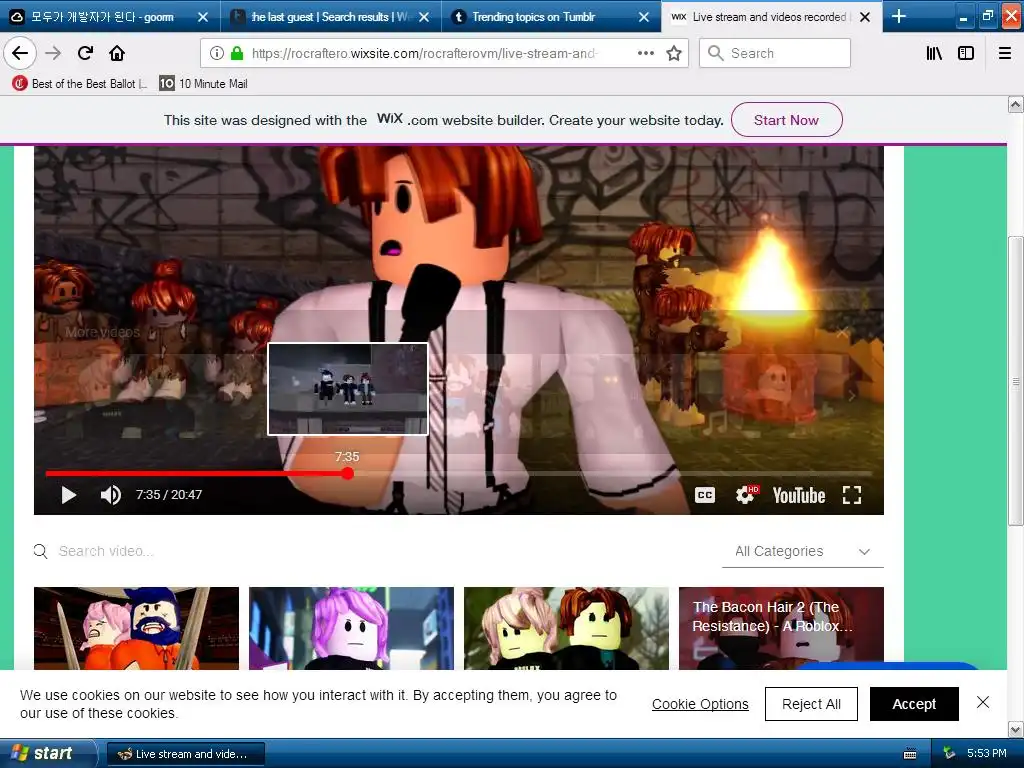Open the Library icon in toolbar
The height and width of the screenshot is (768, 1024).
(934, 54)
